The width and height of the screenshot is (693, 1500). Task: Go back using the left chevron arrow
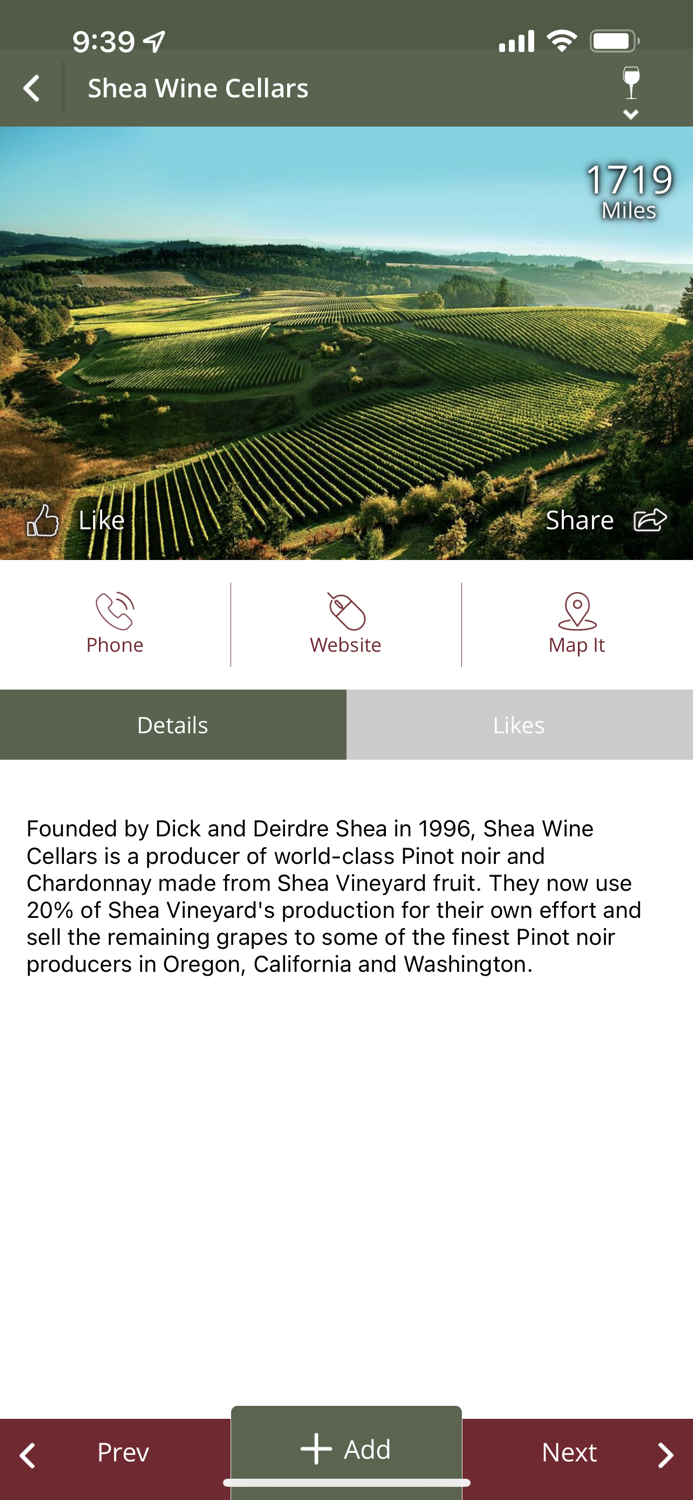[30, 88]
